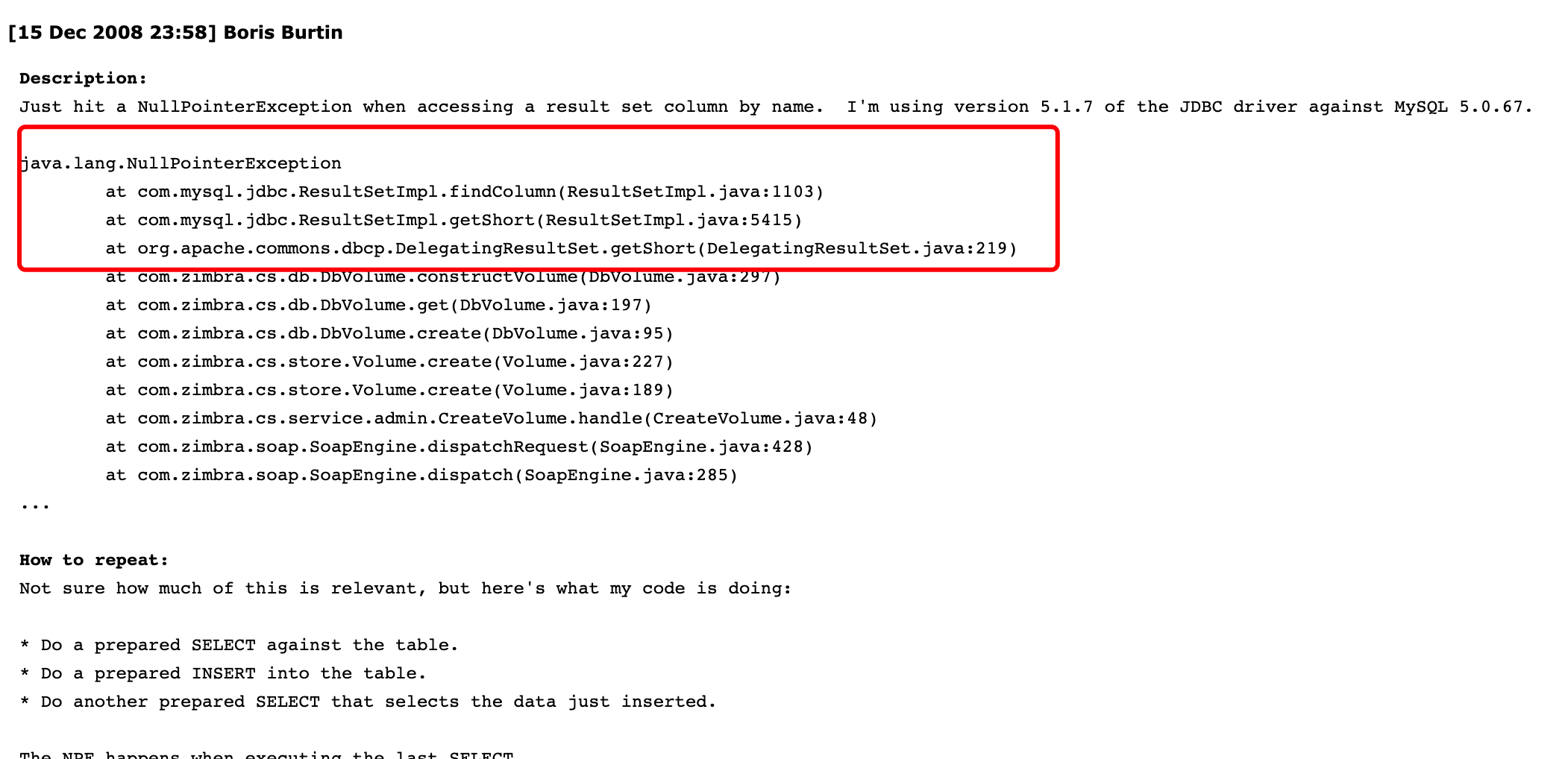Click the DbVolume.constructVolume stack trace line

(x=443, y=277)
